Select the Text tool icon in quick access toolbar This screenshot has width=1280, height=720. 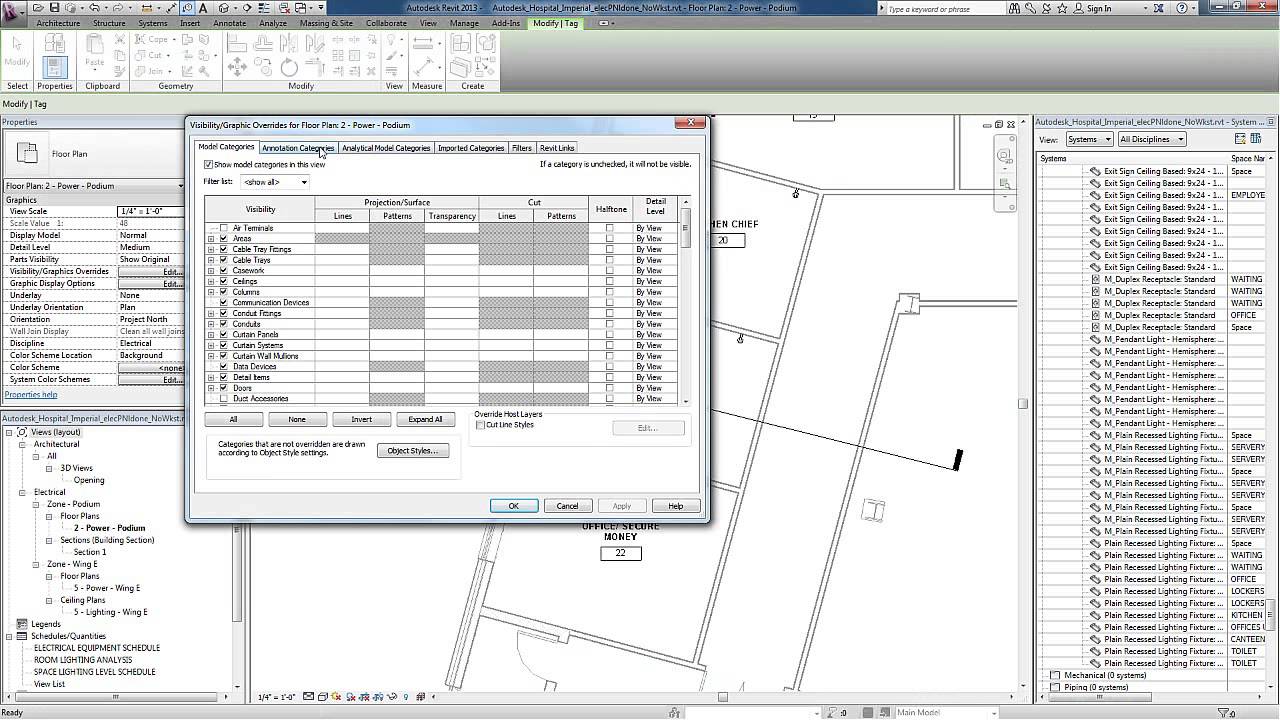(x=205, y=8)
